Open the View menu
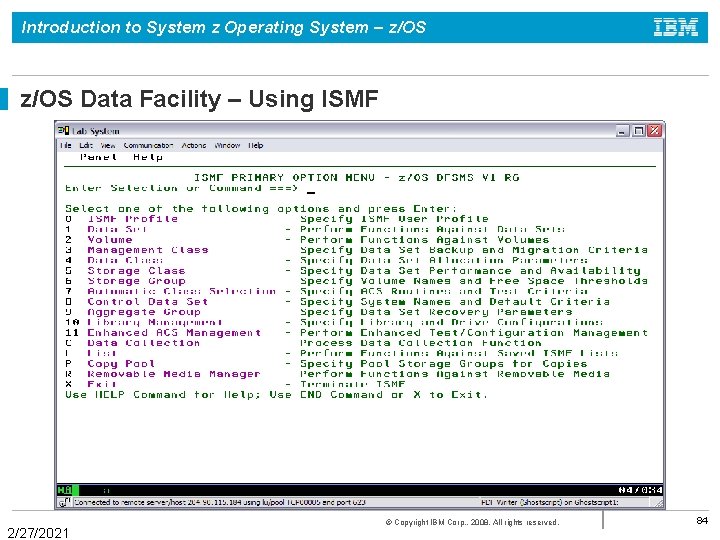The image size is (720, 540). pos(108,145)
